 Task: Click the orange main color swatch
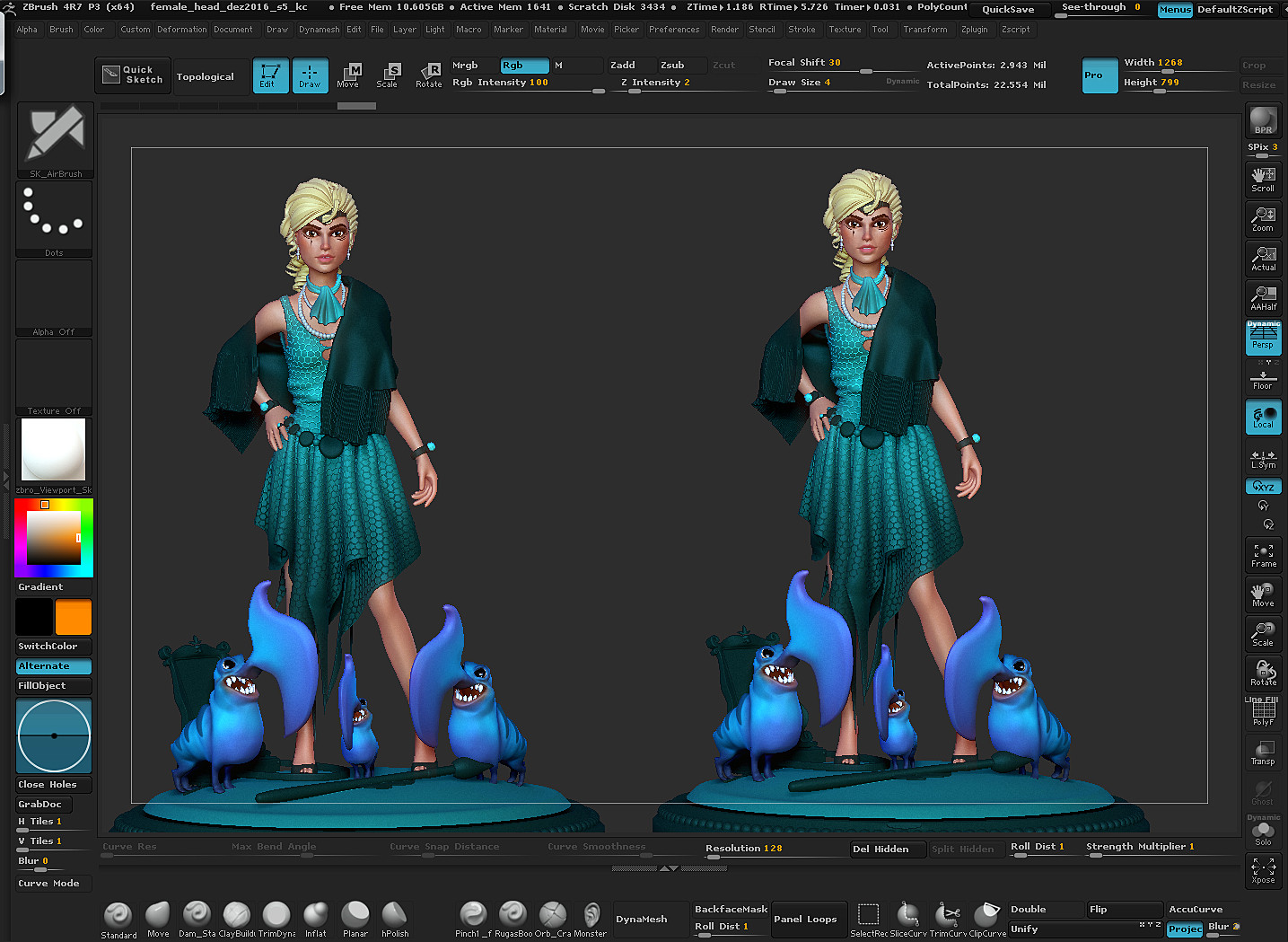tap(74, 617)
